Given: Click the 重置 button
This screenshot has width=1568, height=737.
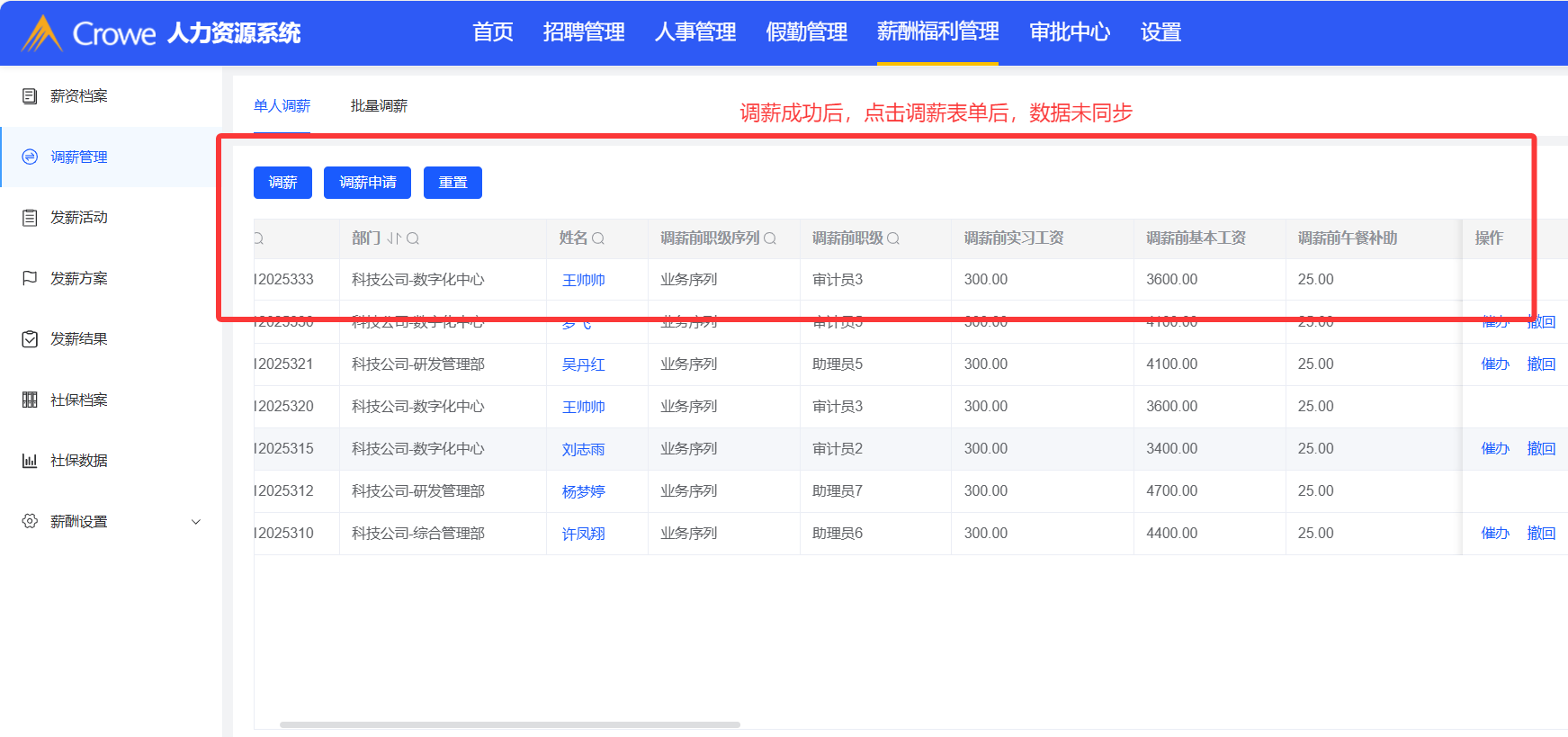Looking at the screenshot, I should 452,183.
